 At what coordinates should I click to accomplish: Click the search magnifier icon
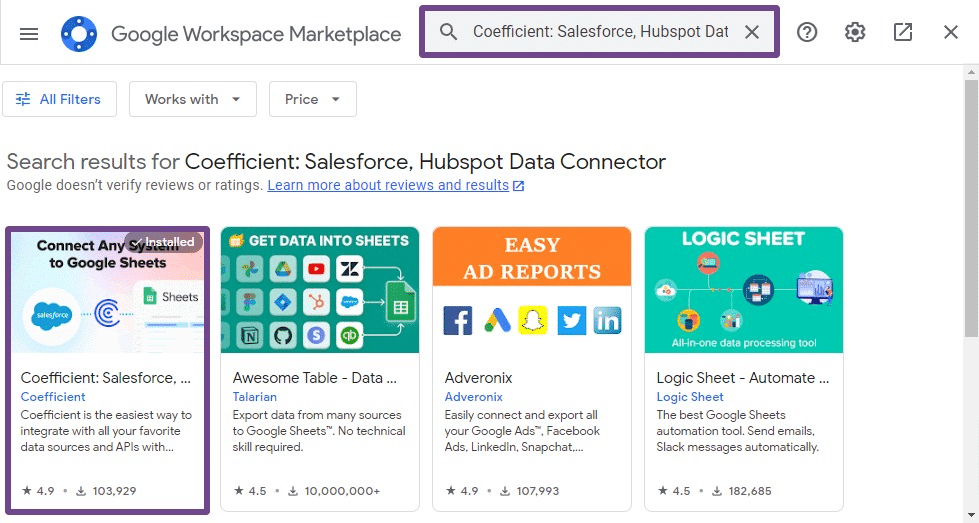pos(449,32)
